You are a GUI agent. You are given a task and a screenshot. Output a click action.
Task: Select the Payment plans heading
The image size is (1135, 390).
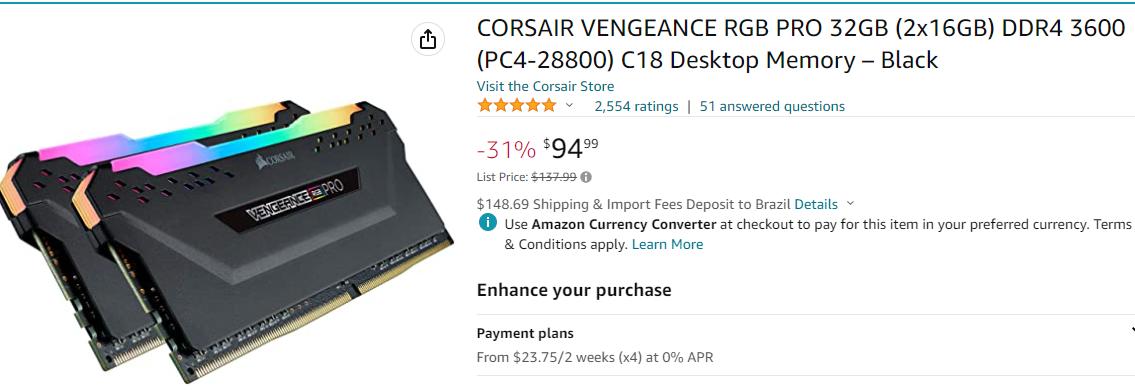(525, 334)
